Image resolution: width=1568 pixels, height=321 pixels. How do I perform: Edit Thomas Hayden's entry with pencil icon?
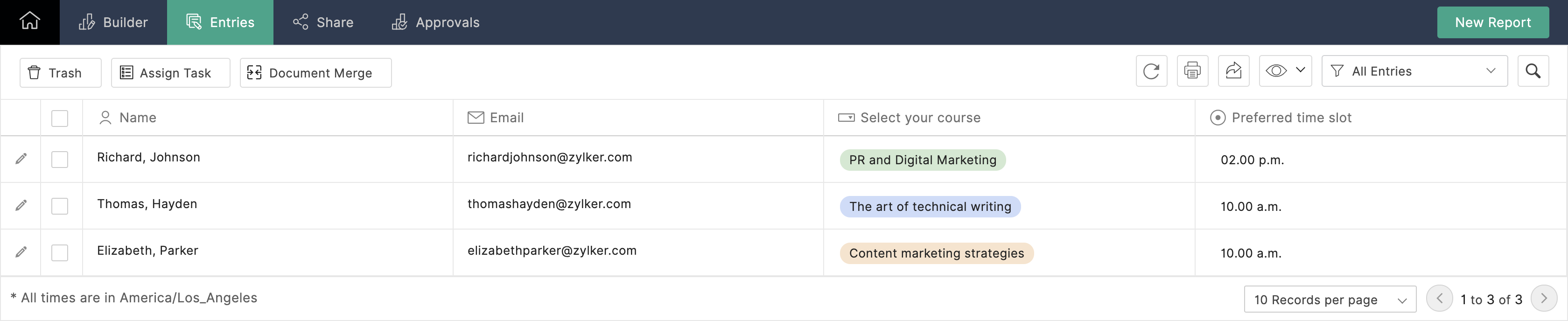coord(21,206)
